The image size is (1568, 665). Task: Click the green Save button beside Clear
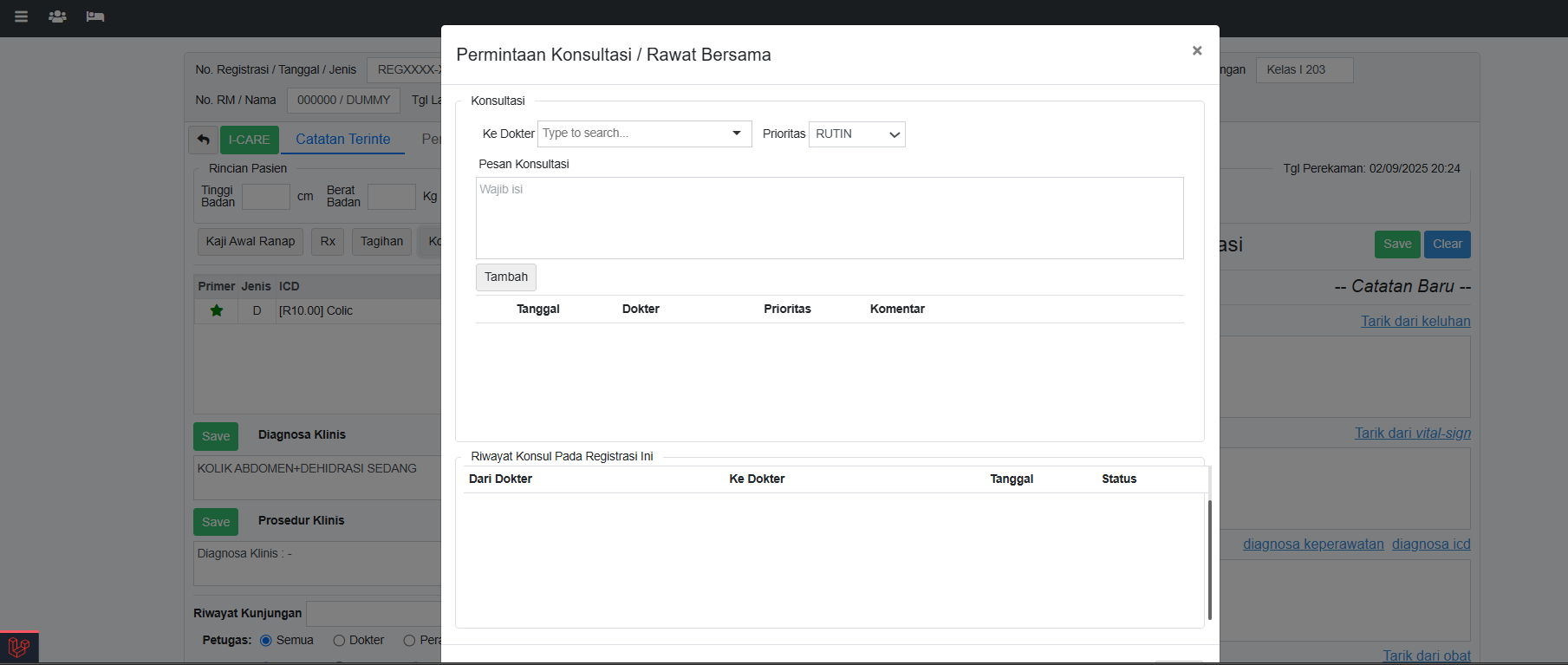coord(1397,244)
